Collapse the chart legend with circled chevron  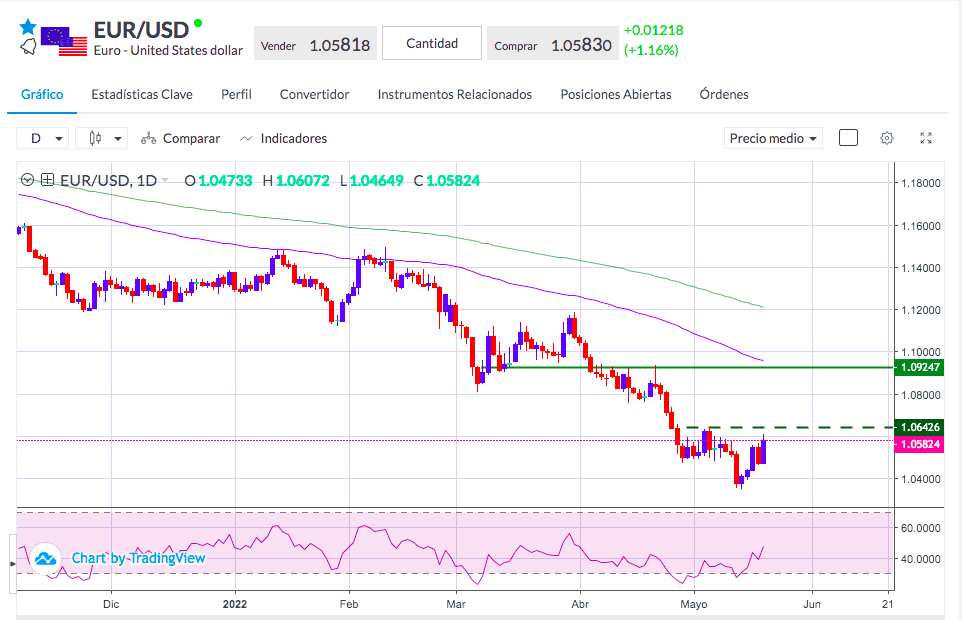point(27,180)
